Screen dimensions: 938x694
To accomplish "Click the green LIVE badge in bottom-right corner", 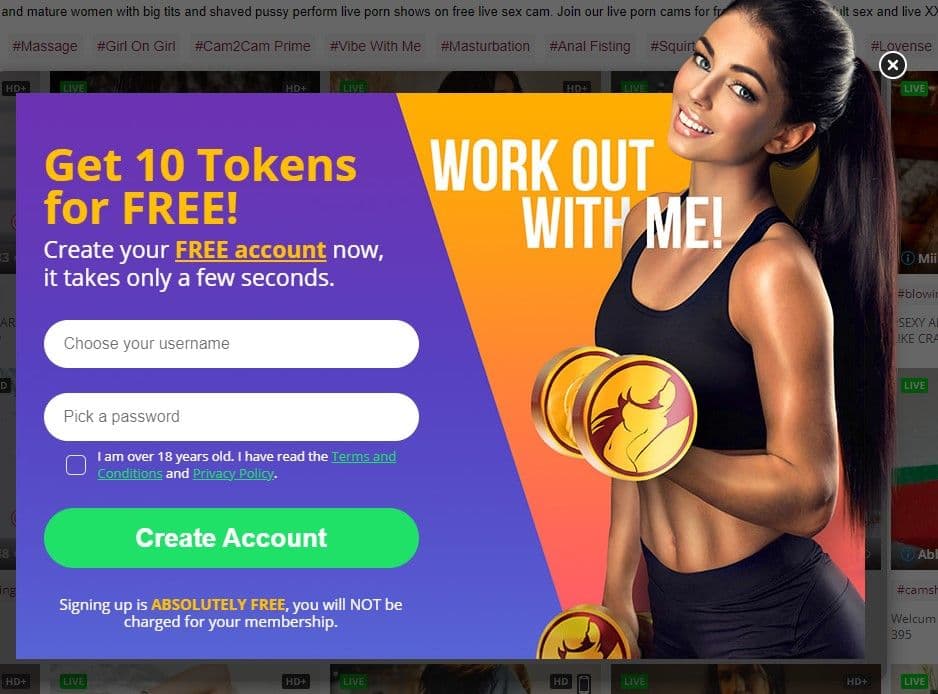I will tap(914, 681).
